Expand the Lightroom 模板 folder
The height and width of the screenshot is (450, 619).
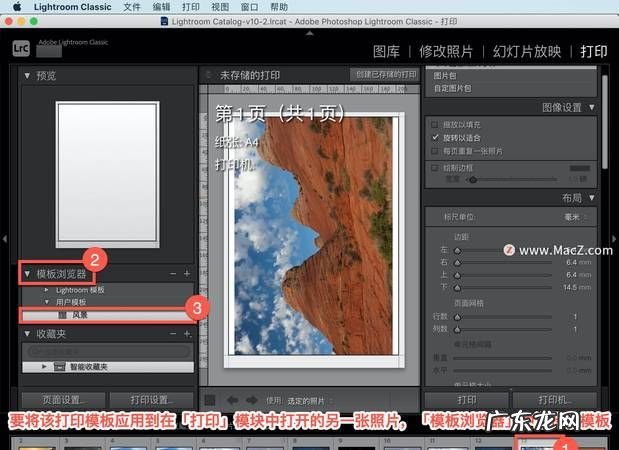point(44,289)
